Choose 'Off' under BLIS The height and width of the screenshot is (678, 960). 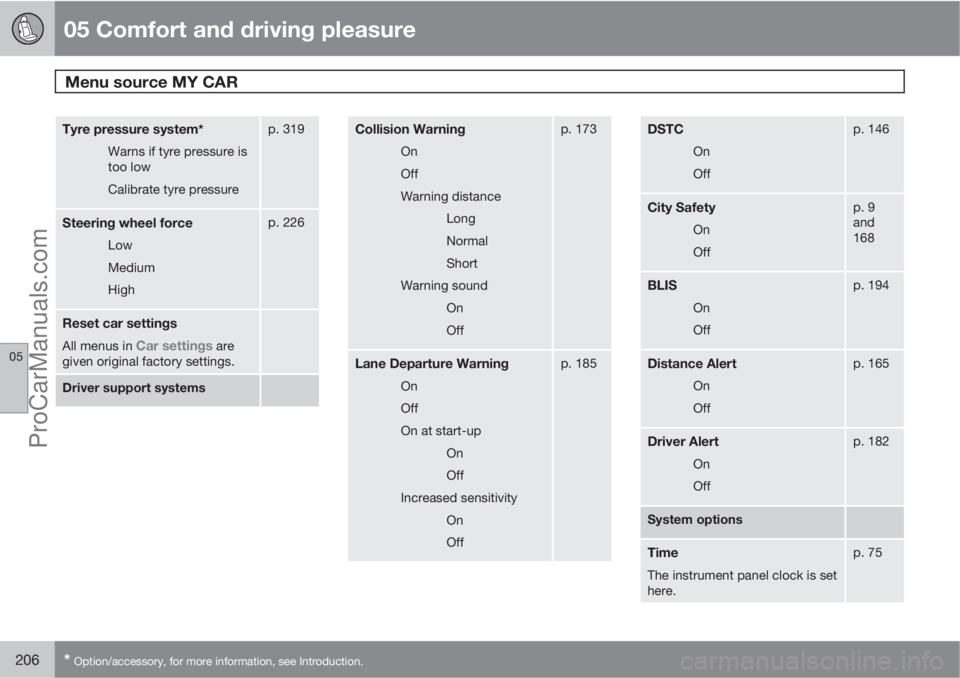click(702, 330)
